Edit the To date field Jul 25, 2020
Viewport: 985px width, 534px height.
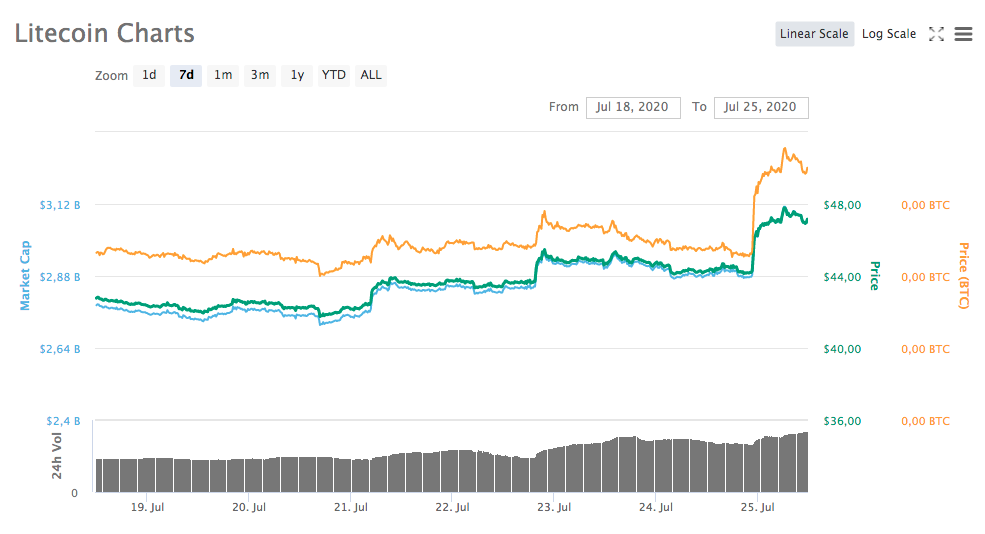pos(761,107)
